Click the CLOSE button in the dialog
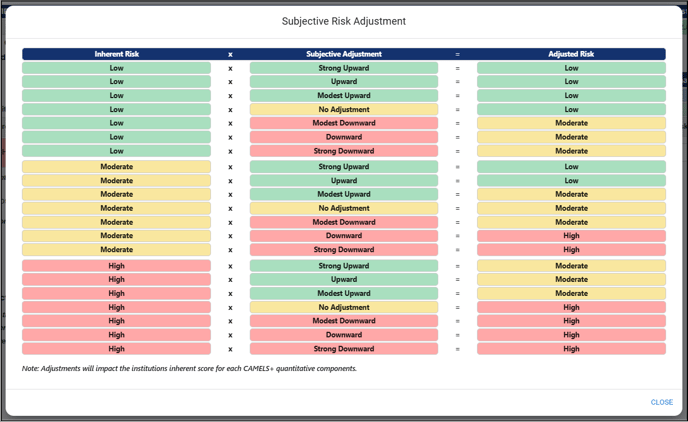The width and height of the screenshot is (688, 422). [x=661, y=402]
